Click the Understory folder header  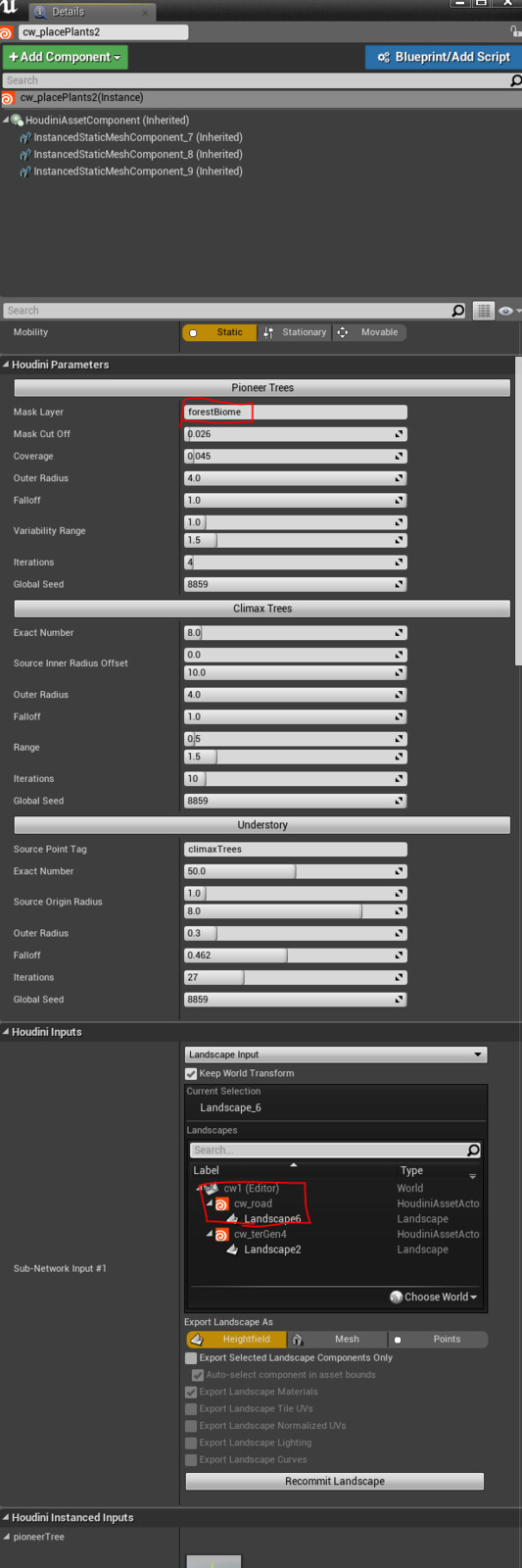262,825
